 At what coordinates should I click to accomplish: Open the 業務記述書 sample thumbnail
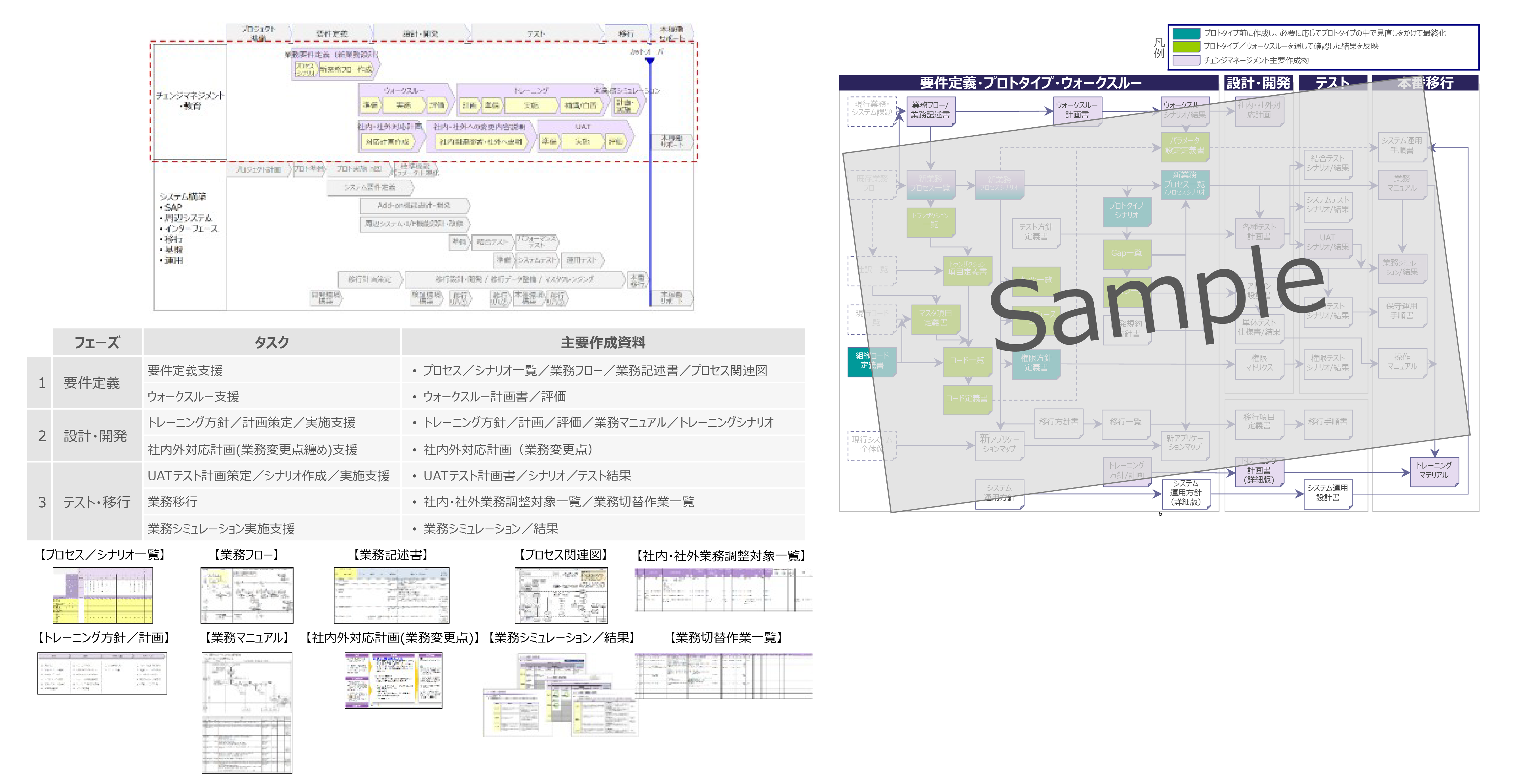pos(392,595)
